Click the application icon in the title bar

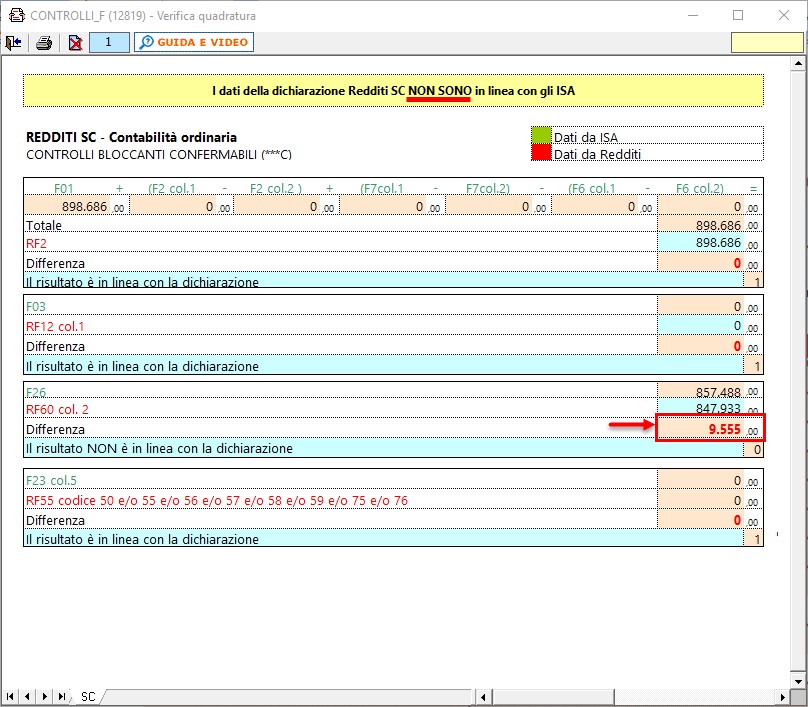pyautogui.click(x=16, y=15)
